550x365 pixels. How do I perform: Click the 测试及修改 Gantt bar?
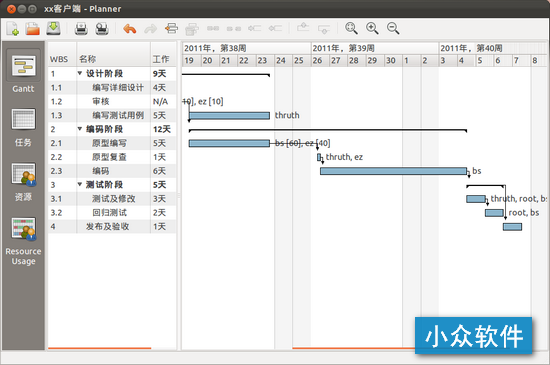pyautogui.click(x=476, y=199)
